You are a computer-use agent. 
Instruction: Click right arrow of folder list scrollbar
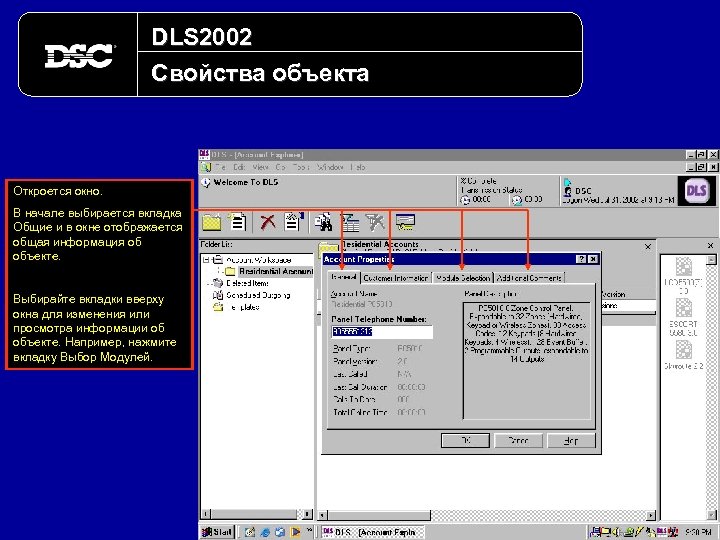308,514
